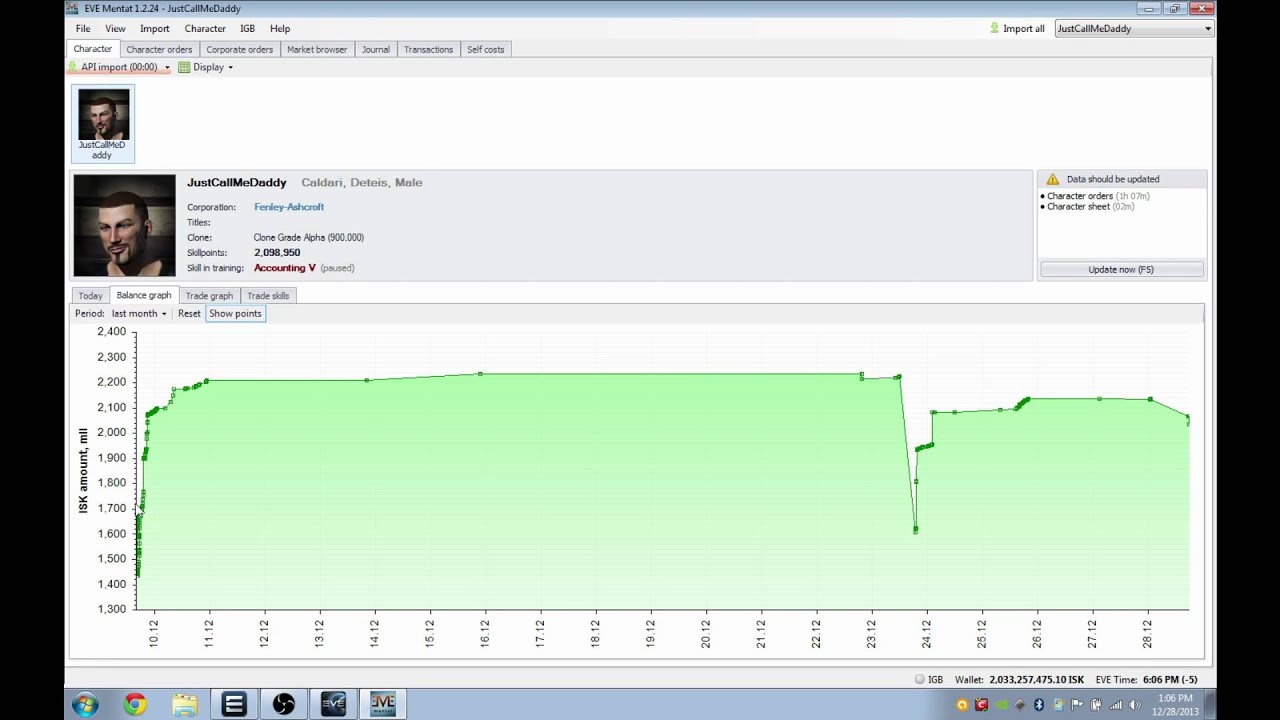Select the Character main tab
Screen dimensions: 1280x720
tap(93, 49)
